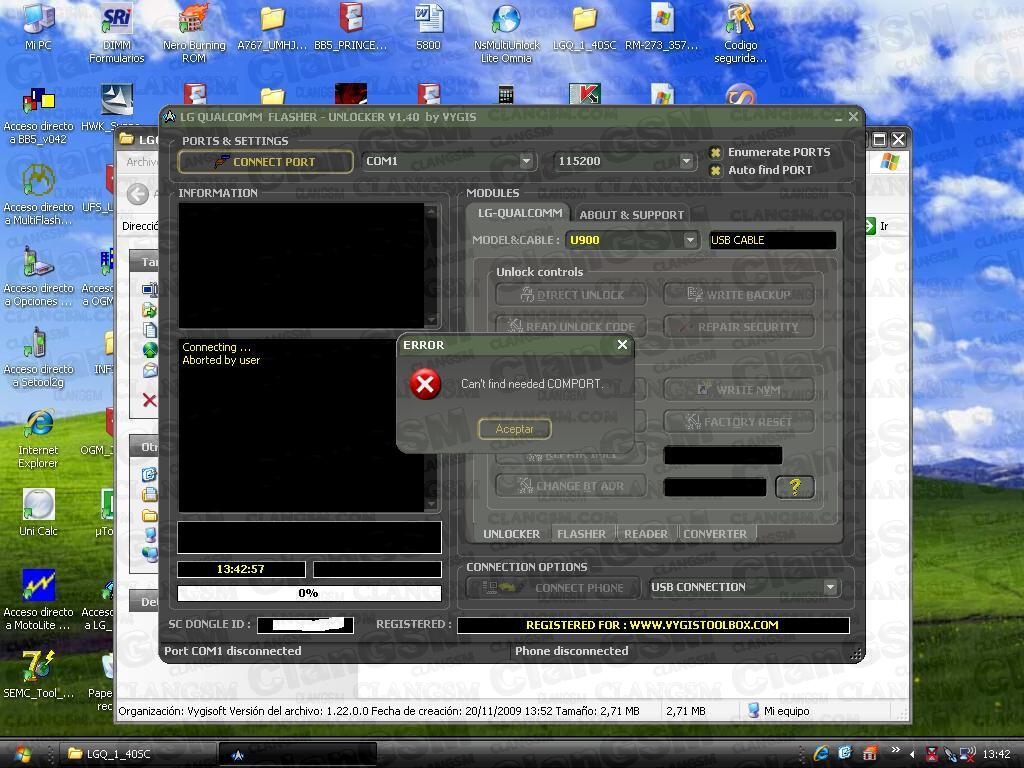Click the registered-for vygistoolbox.com text
Image resolution: width=1024 pixels, height=768 pixels.
point(652,625)
